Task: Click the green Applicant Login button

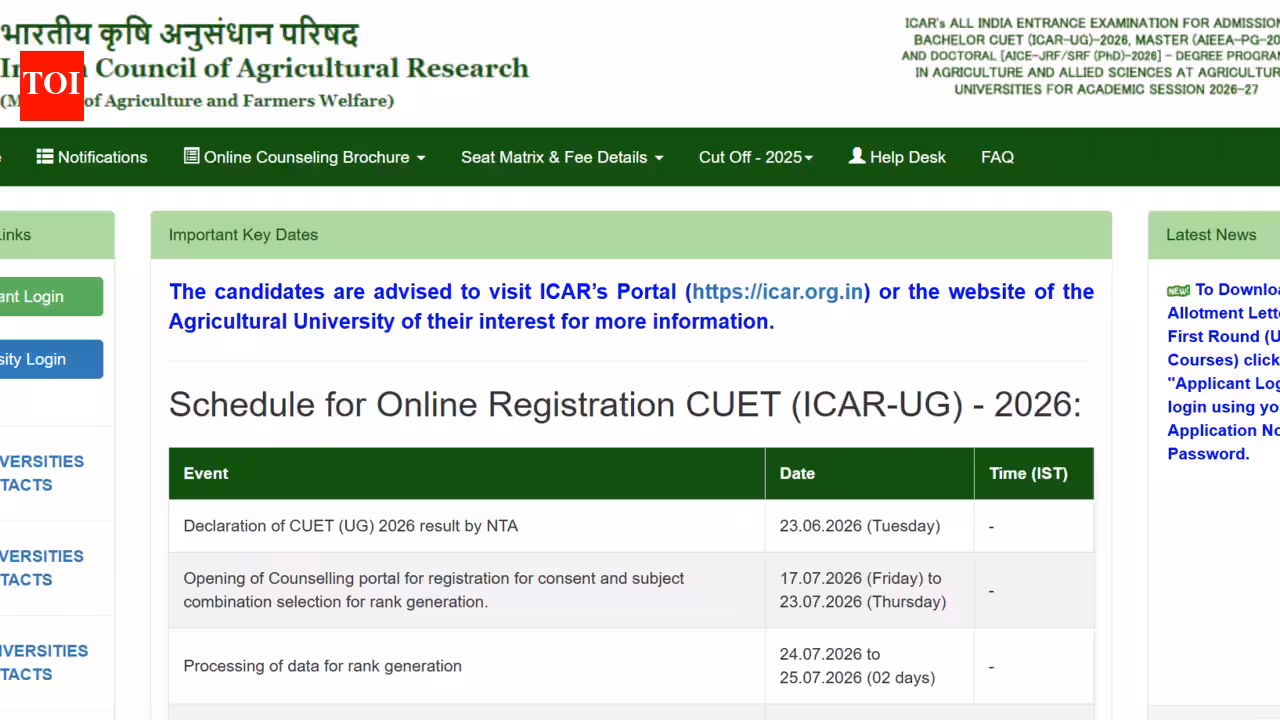Action: [x=50, y=297]
